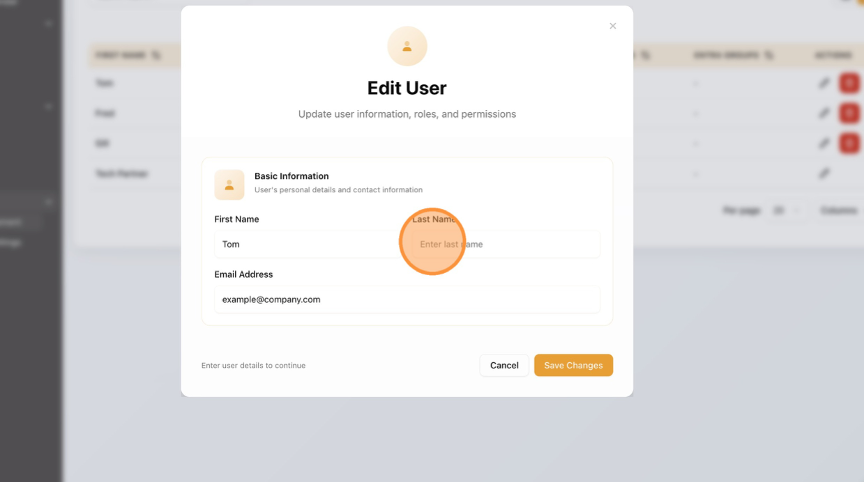Click the red delete icon in Fred's row
Screen dimensions: 864x482
[x=849, y=113]
